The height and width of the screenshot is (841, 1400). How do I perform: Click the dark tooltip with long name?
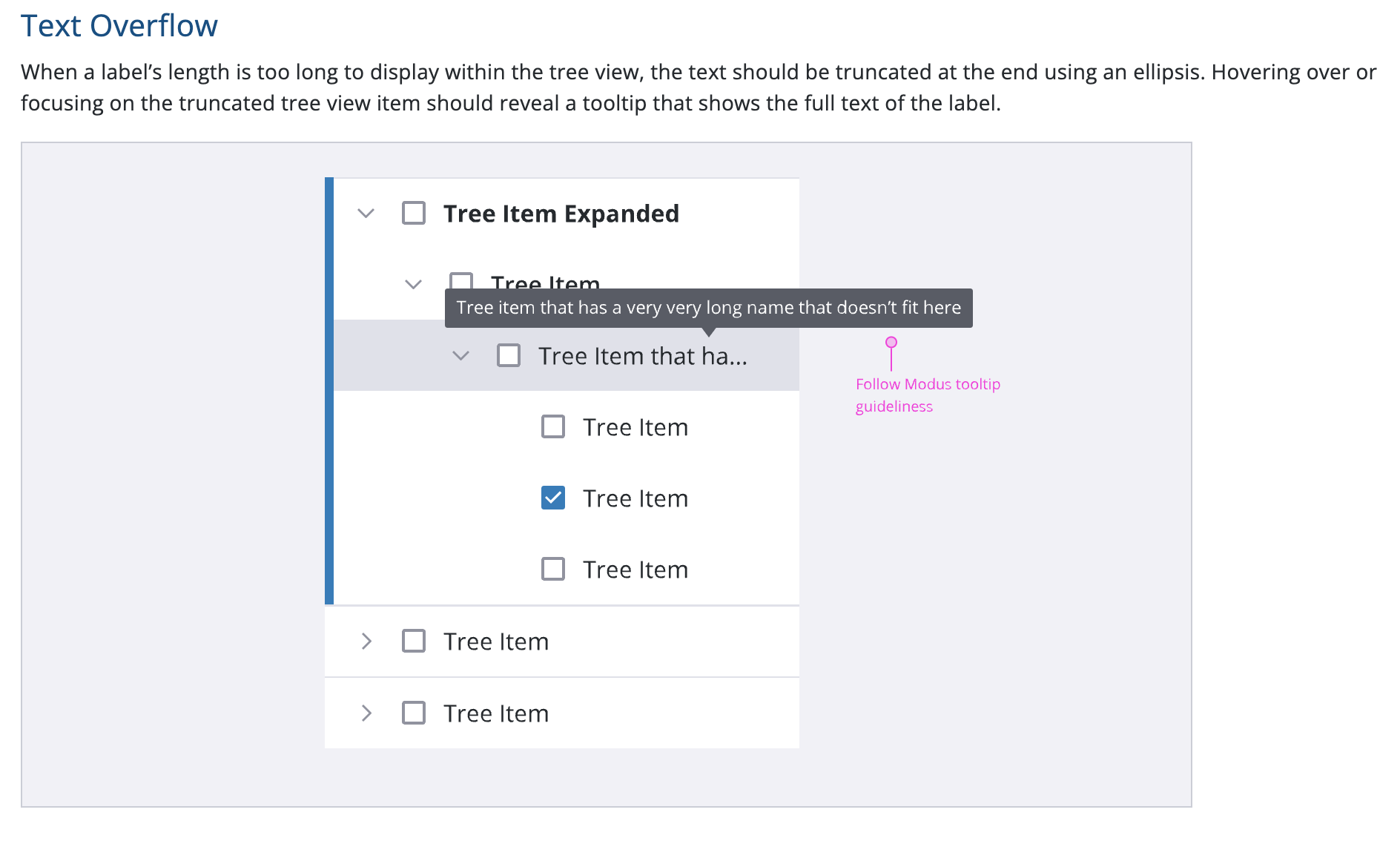pos(709,308)
